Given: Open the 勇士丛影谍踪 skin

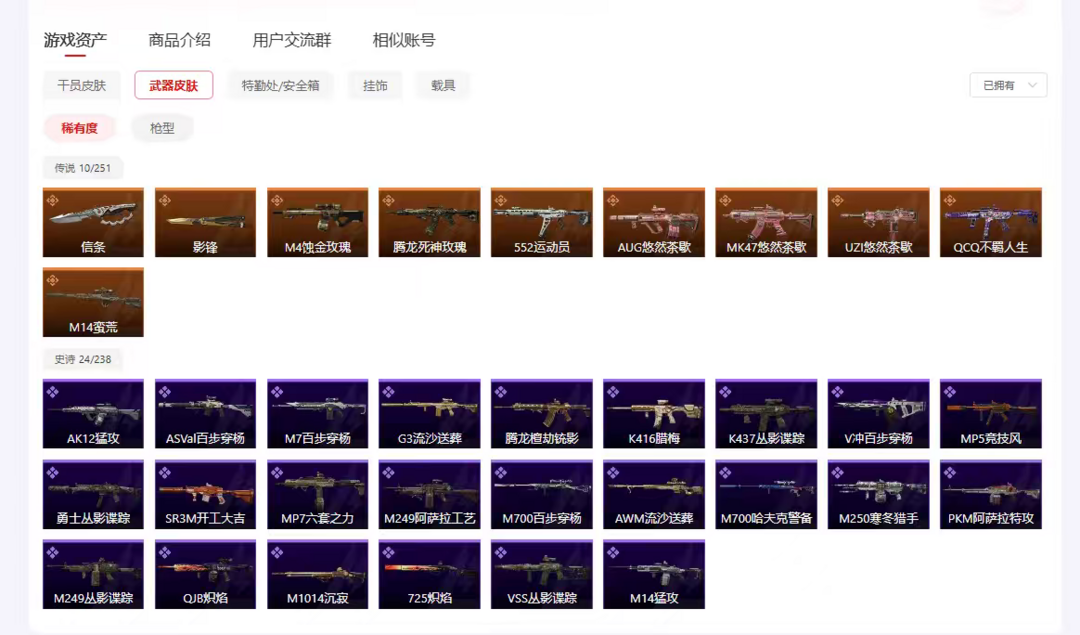Looking at the screenshot, I should (x=93, y=495).
